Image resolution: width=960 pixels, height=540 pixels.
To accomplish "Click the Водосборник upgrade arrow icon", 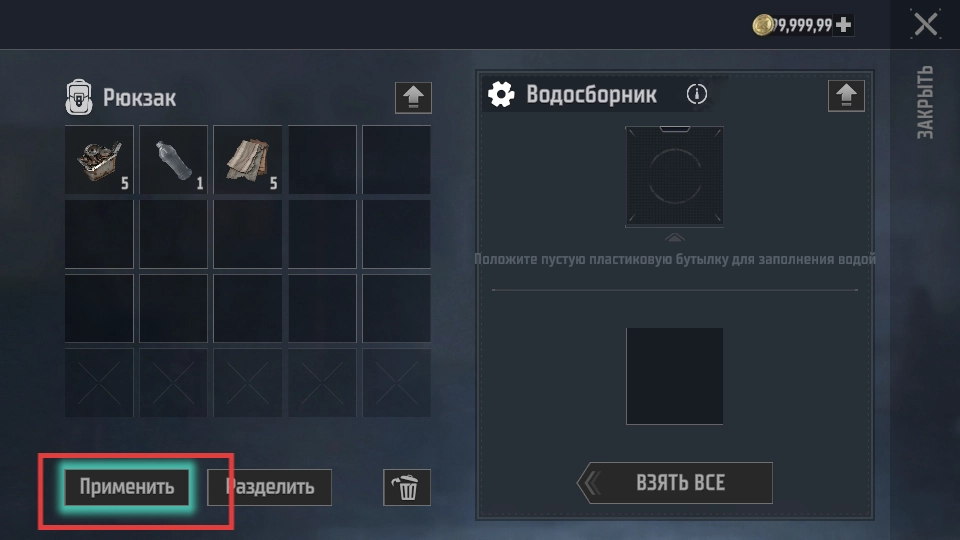I will (846, 96).
